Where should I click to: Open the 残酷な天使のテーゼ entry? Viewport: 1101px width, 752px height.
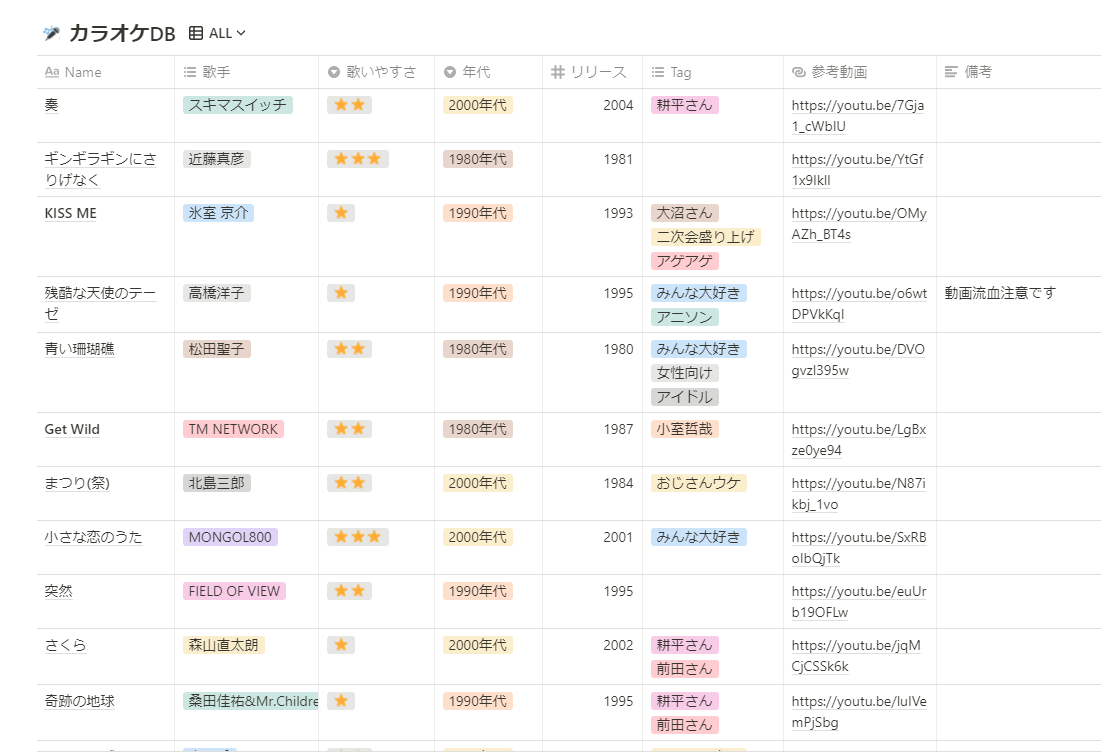pyautogui.click(x=100, y=303)
